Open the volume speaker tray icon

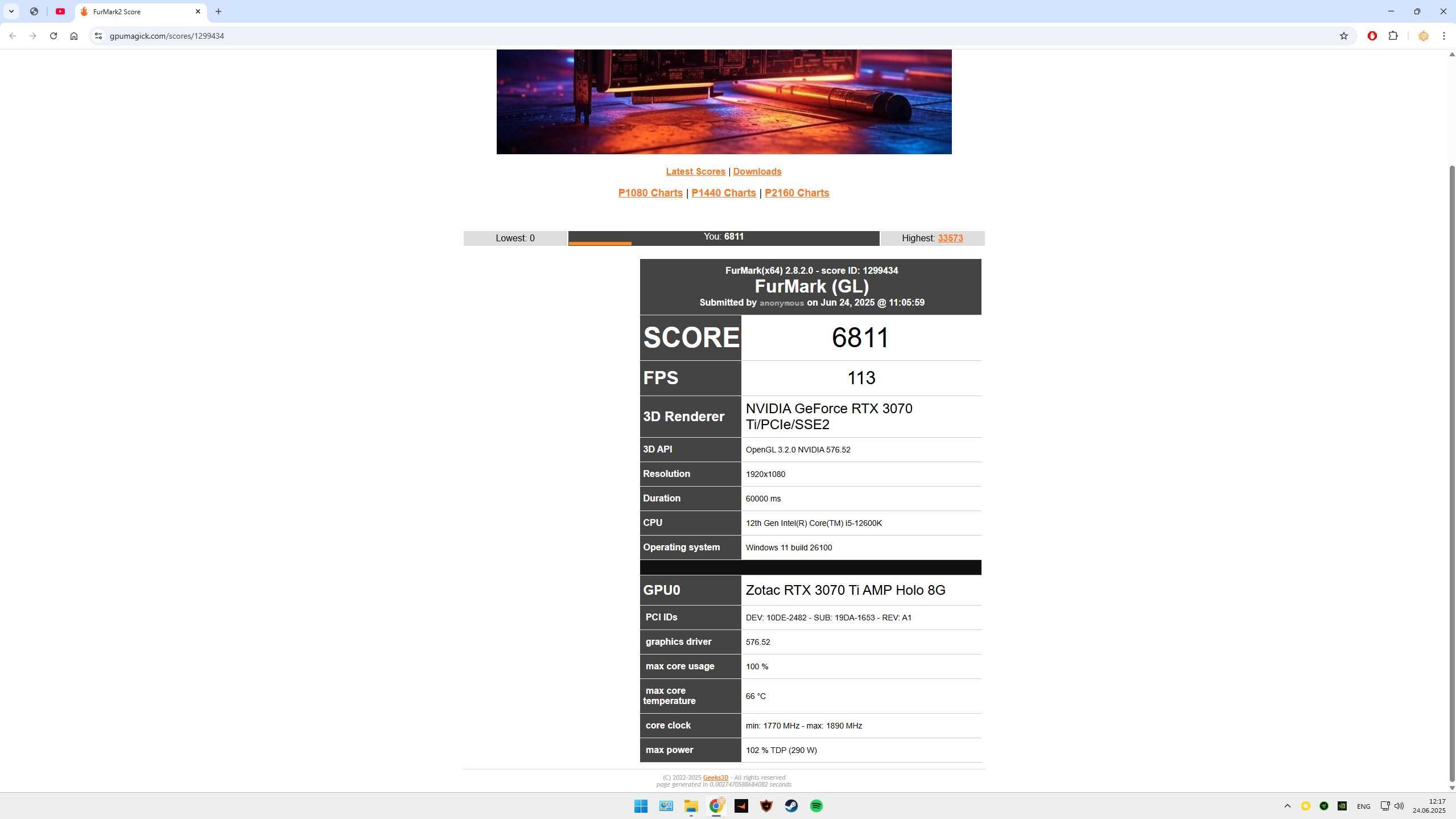click(x=1399, y=806)
